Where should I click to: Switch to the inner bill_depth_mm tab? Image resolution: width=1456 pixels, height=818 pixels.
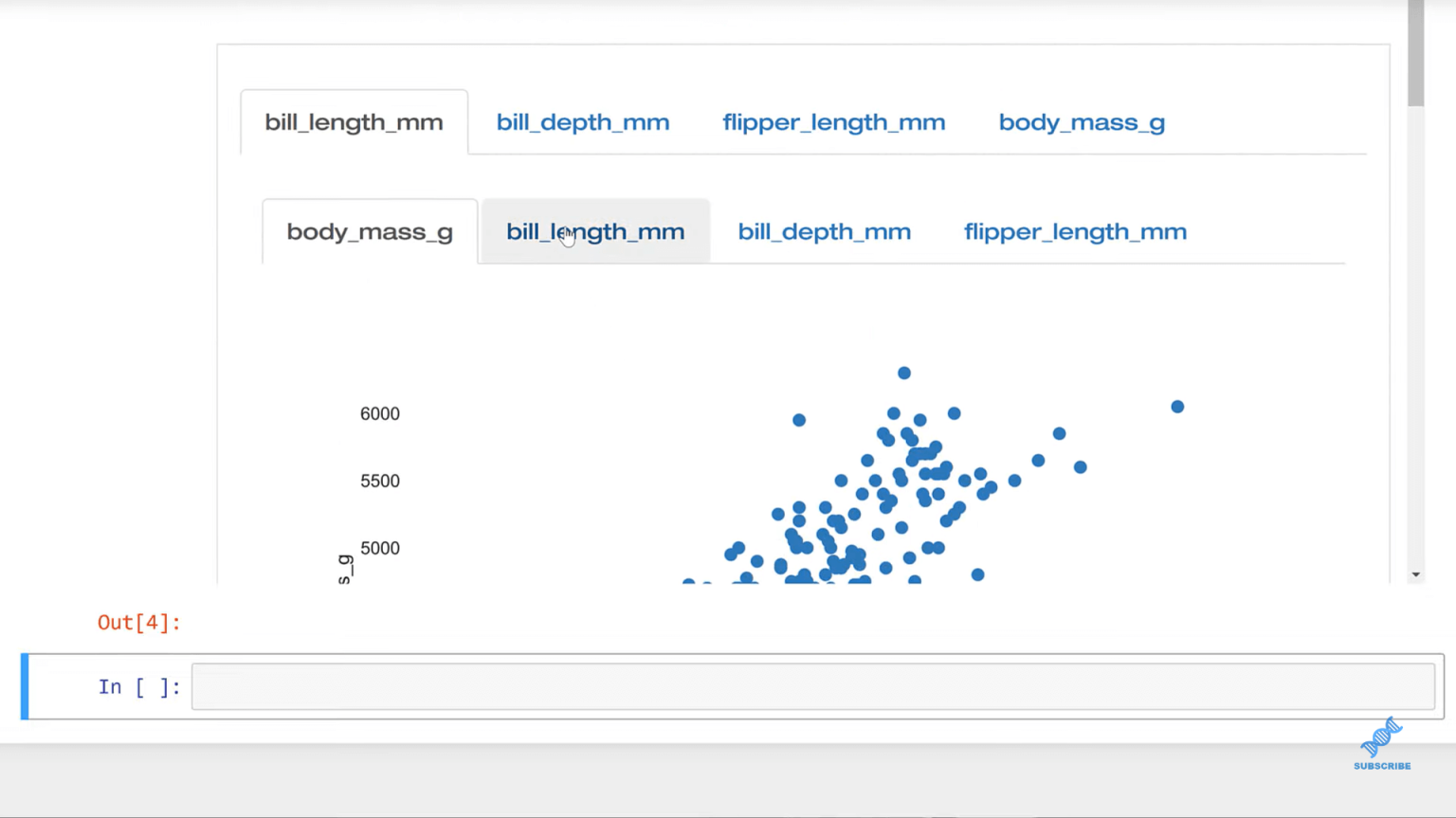point(825,231)
